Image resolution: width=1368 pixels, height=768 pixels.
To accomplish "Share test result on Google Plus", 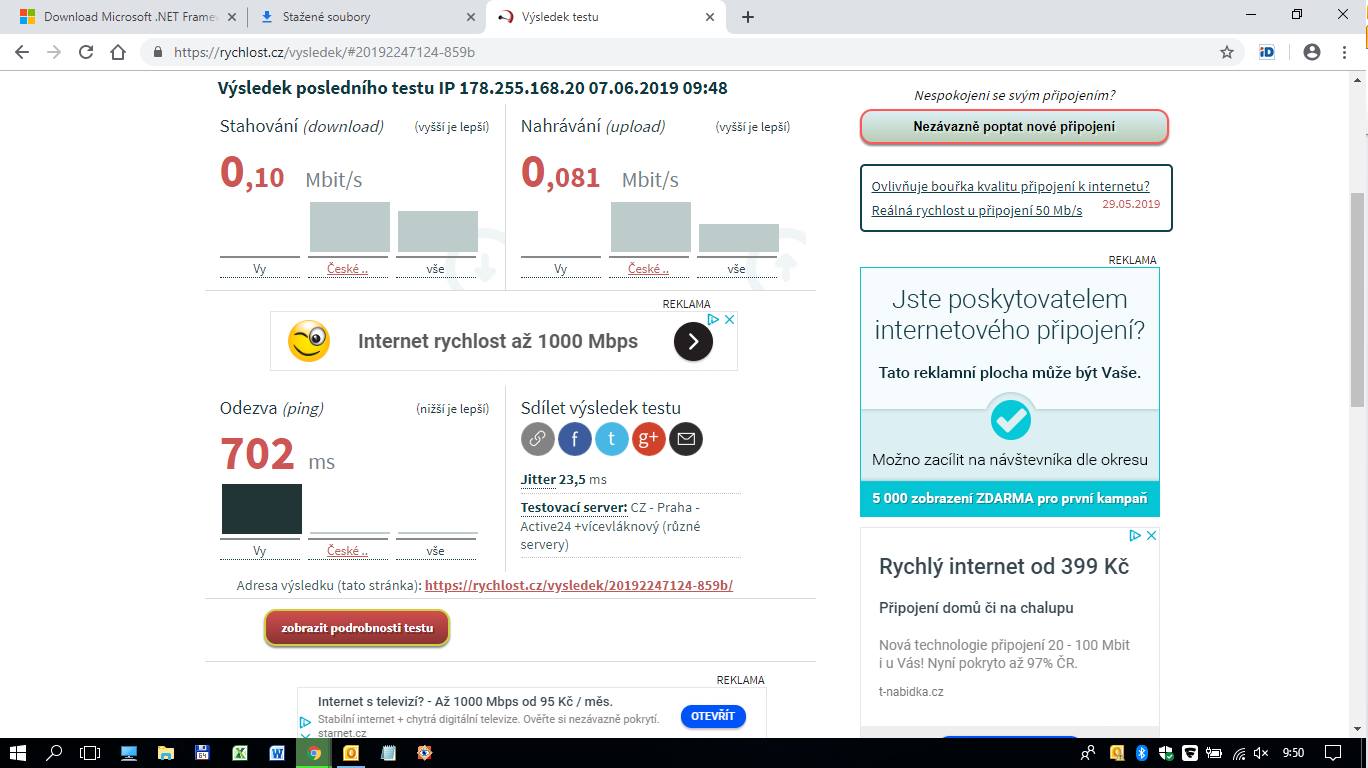I will (x=649, y=438).
